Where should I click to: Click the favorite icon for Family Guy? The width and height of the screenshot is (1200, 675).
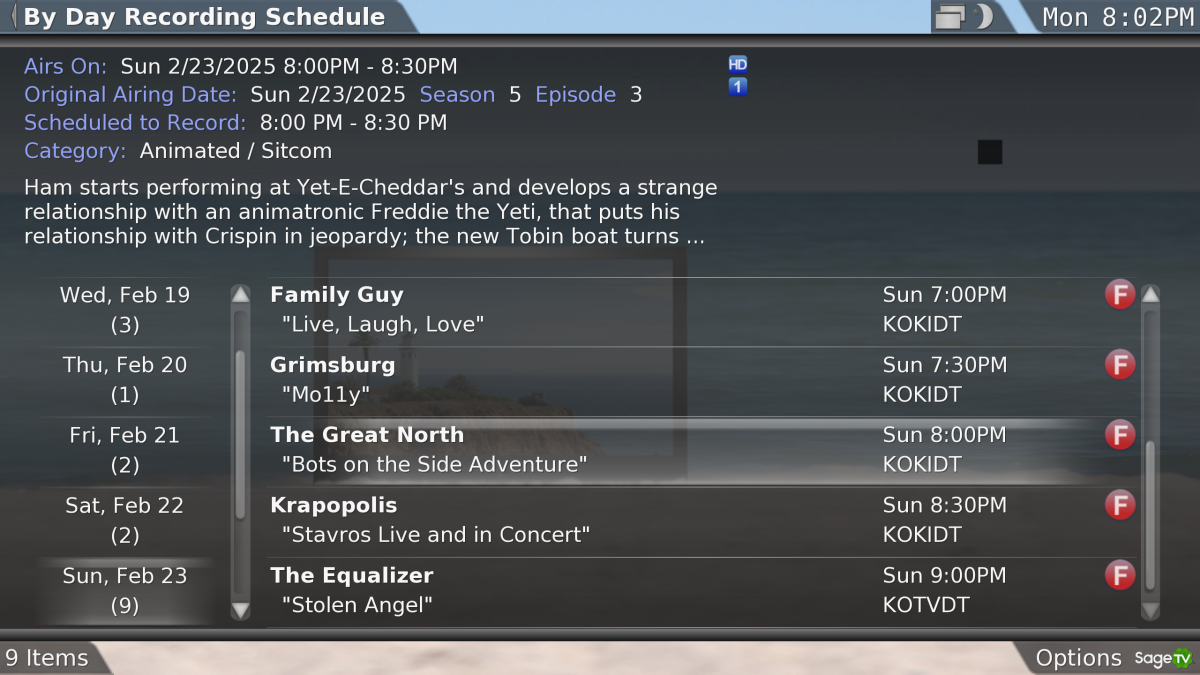pyautogui.click(x=1119, y=295)
